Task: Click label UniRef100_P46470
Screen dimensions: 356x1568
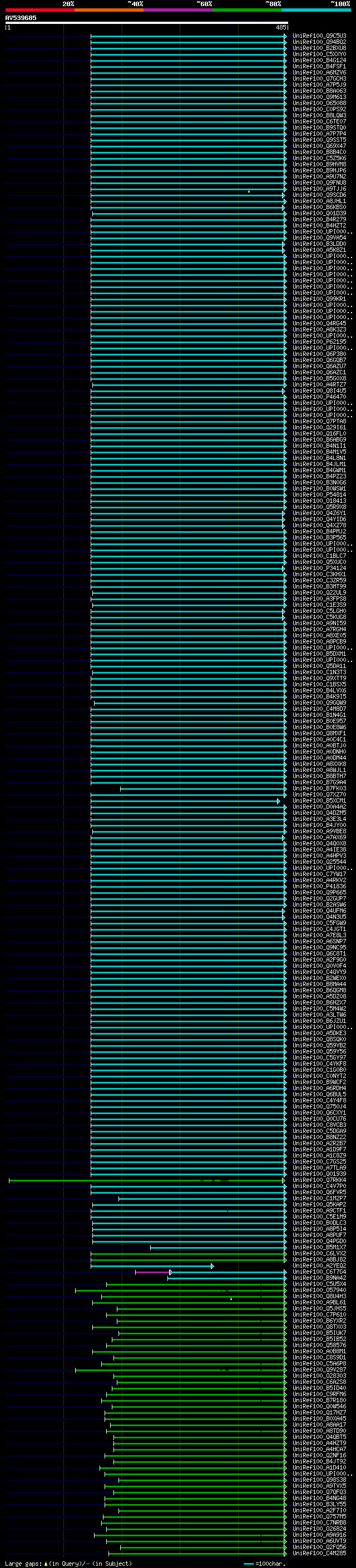Action: tap(319, 397)
